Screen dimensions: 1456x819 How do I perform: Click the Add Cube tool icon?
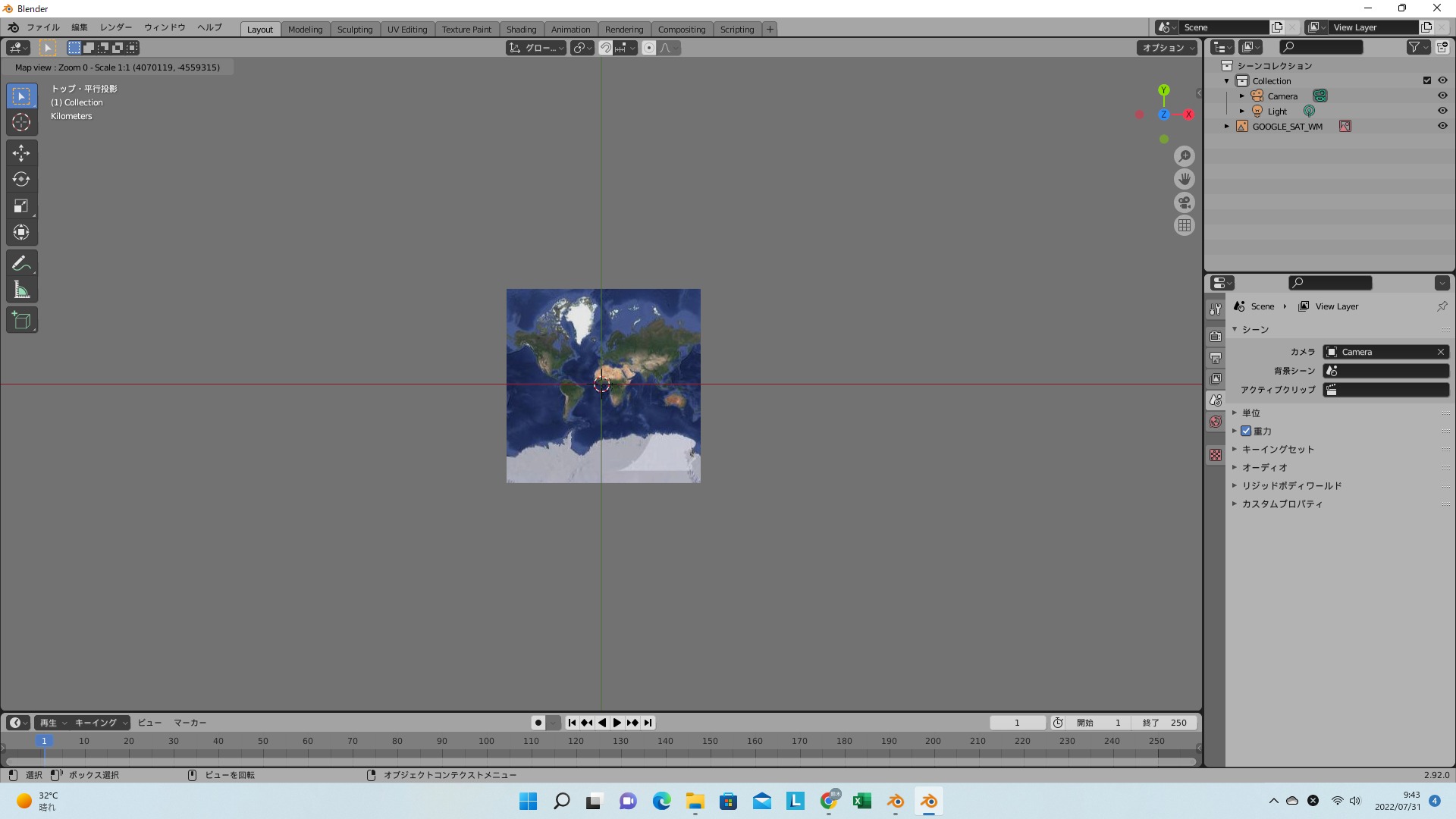click(21, 321)
